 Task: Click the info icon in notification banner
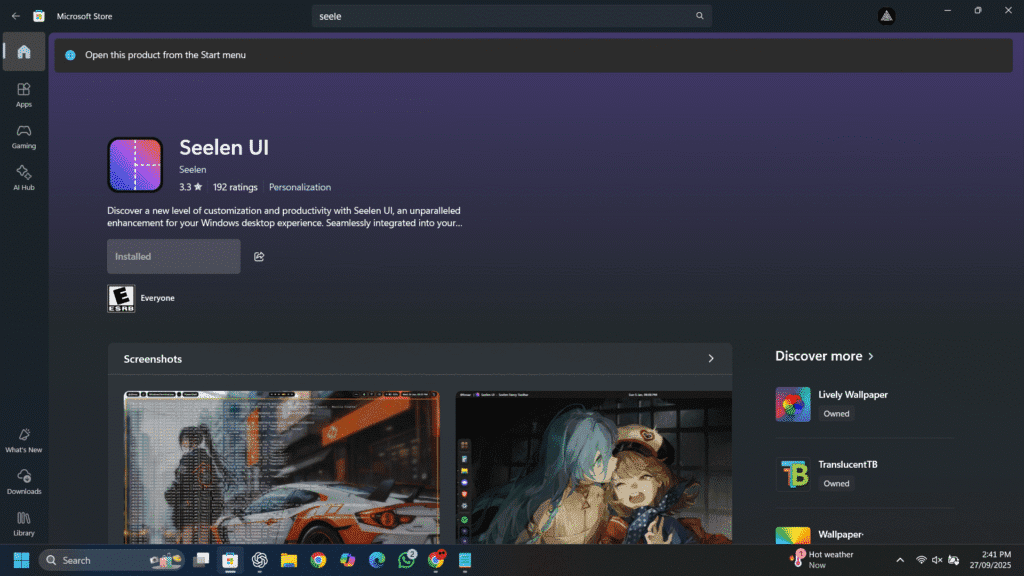coord(71,56)
